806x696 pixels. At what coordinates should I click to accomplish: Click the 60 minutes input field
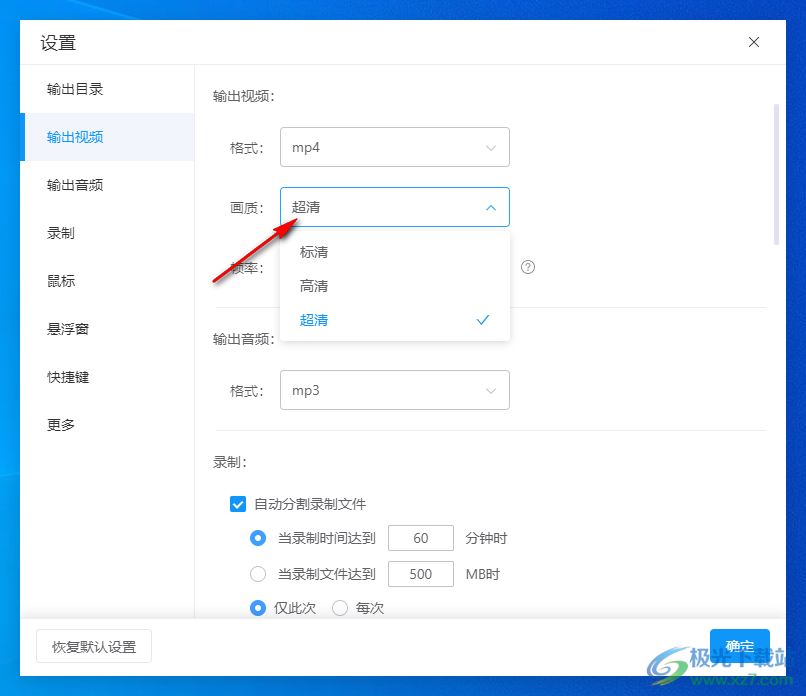tap(421, 538)
